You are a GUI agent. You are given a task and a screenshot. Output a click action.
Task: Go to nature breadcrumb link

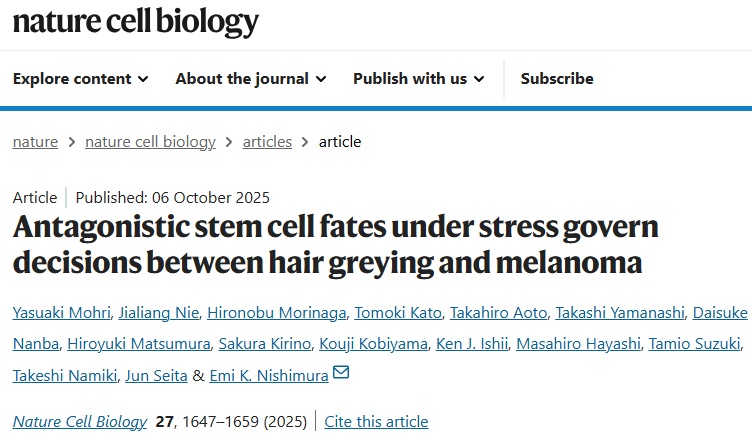(35, 142)
